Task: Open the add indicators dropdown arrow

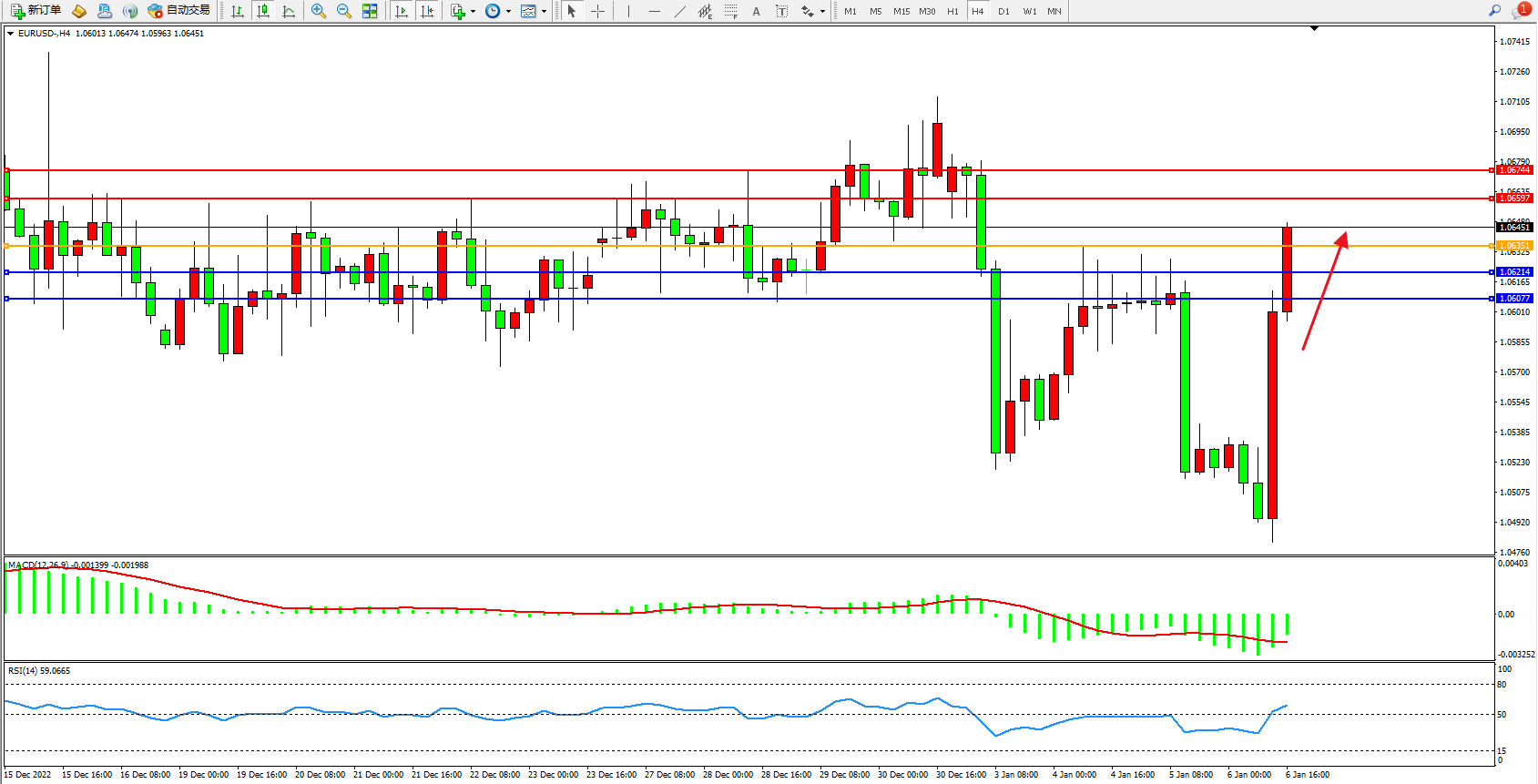Action: tap(473, 12)
